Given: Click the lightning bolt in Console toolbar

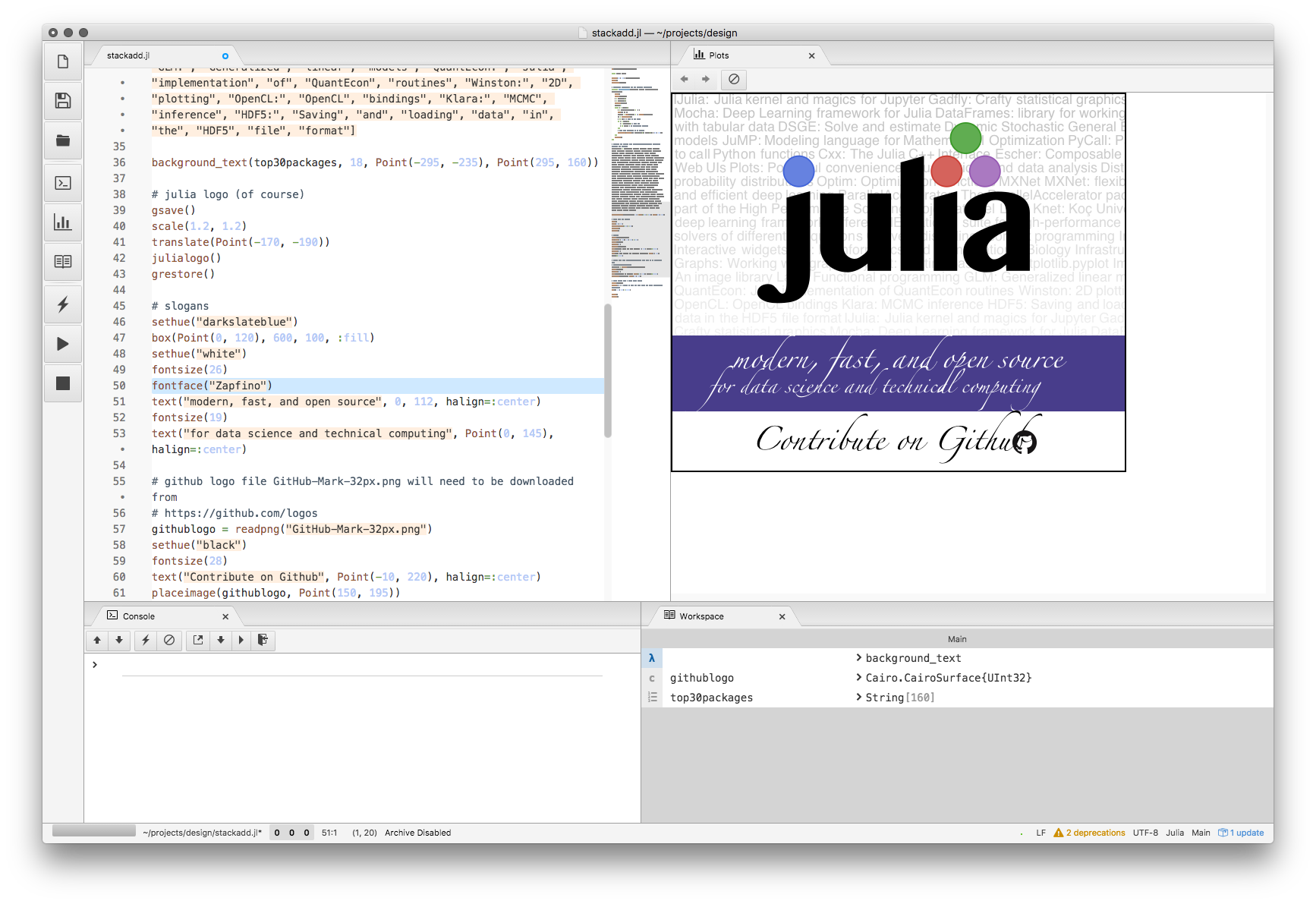Looking at the screenshot, I should tap(146, 640).
